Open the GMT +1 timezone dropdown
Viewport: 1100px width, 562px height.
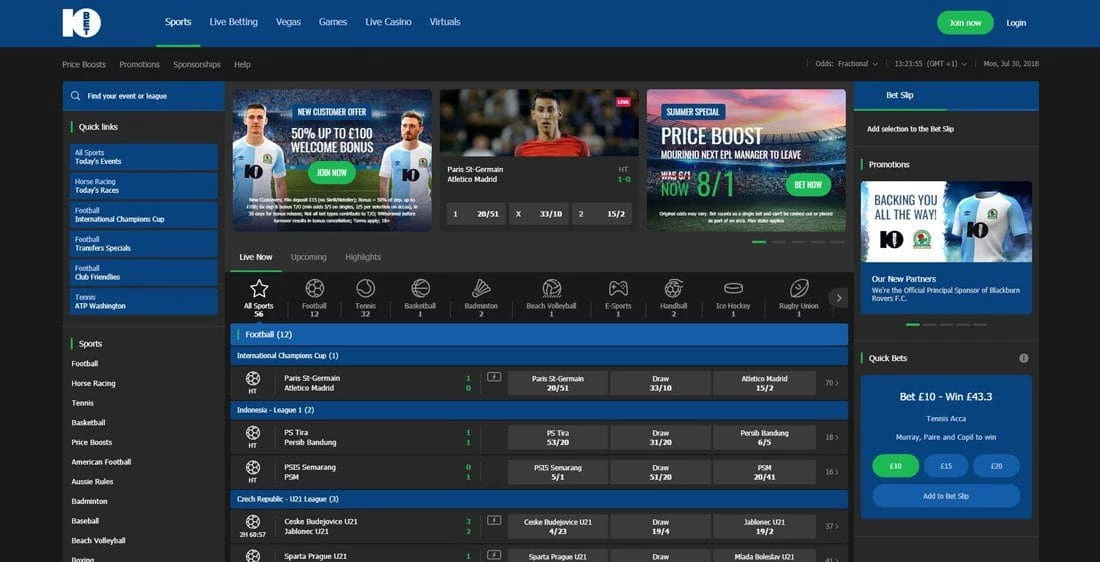(x=929, y=64)
